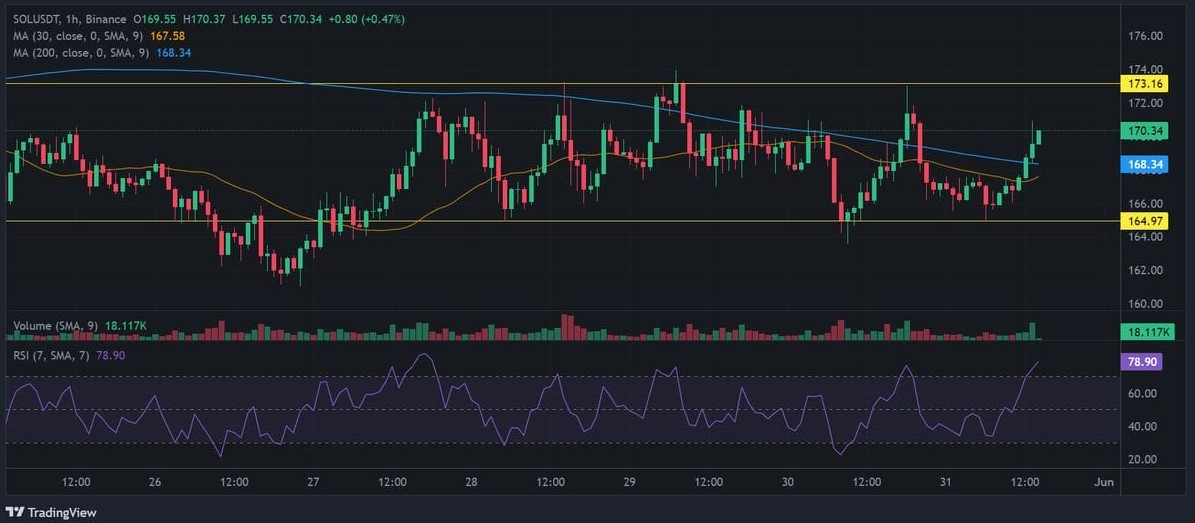Click the 174.00 price axis tick
This screenshot has height=523, width=1195.
coord(1145,69)
